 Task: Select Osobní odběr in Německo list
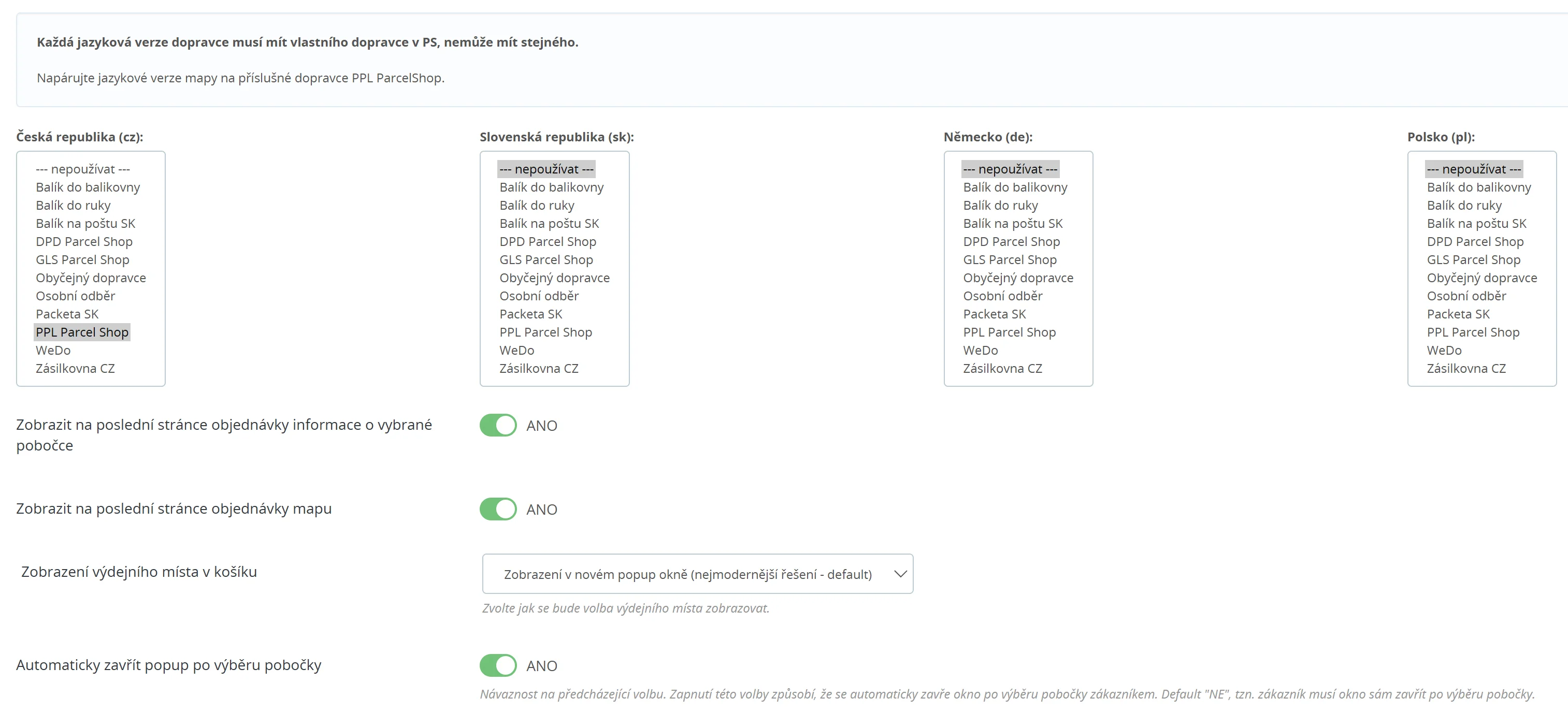1002,296
